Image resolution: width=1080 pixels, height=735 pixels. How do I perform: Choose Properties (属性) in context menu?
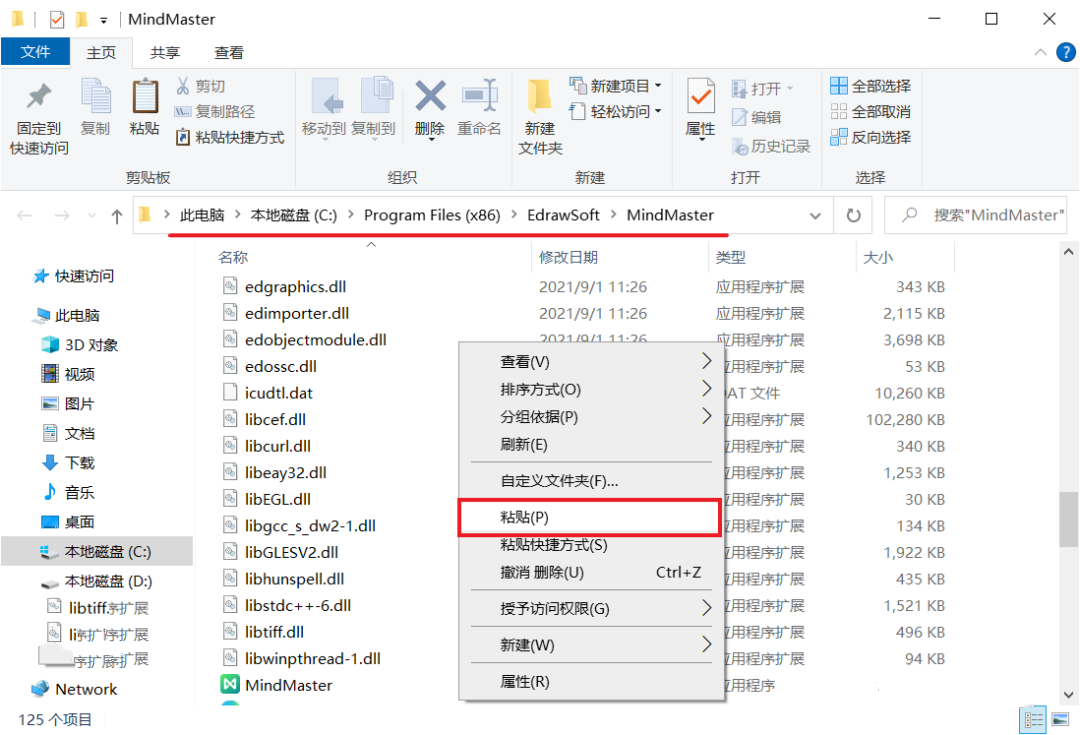click(592, 682)
